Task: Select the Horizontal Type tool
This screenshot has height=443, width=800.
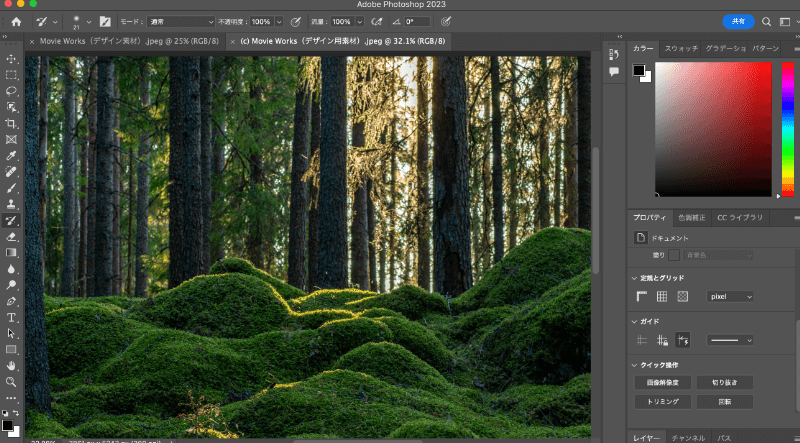Action: pyautogui.click(x=11, y=317)
